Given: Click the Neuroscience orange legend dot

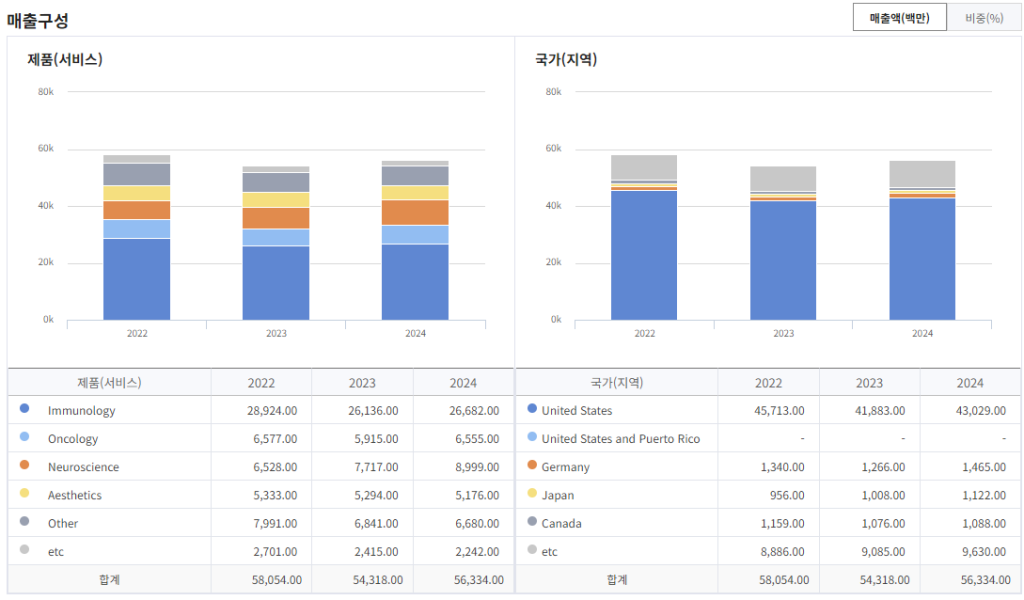Looking at the screenshot, I should [x=24, y=465].
